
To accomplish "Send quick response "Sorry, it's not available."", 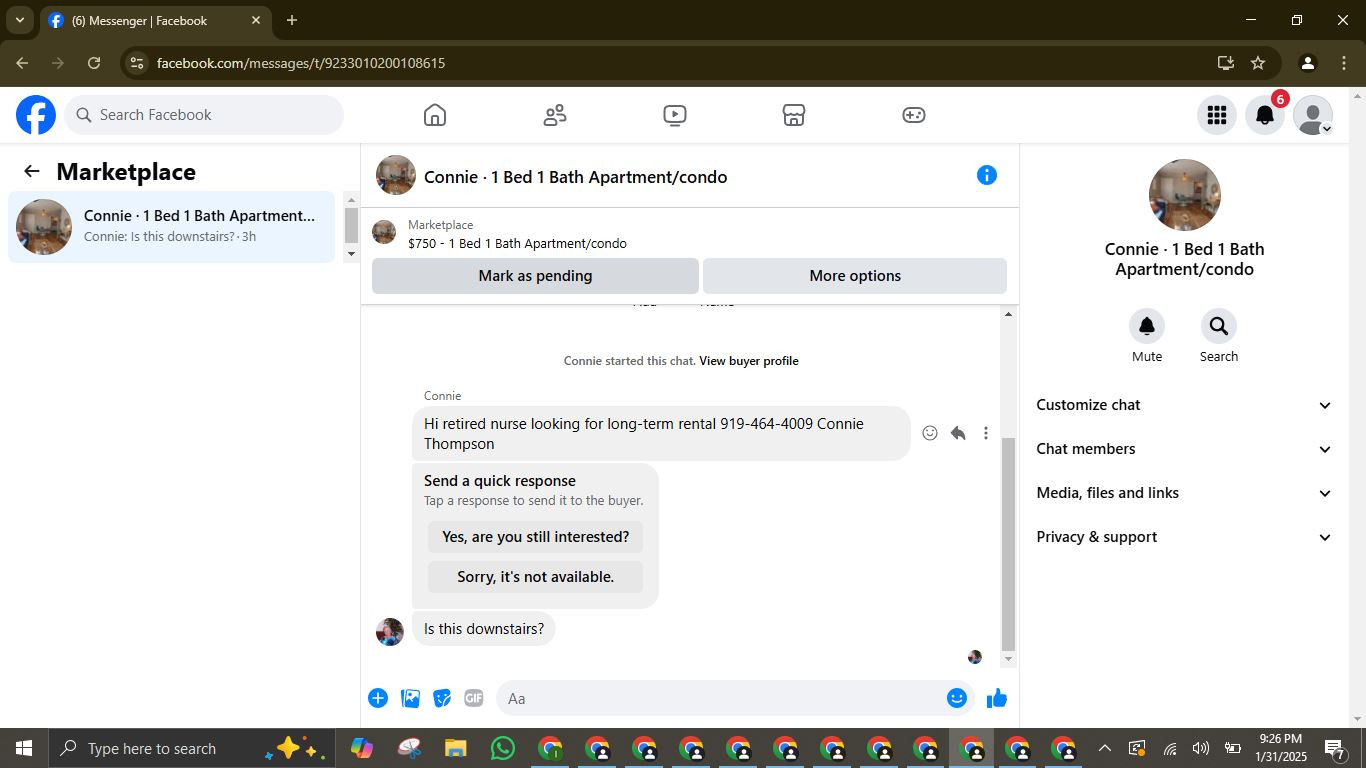I will (535, 577).
